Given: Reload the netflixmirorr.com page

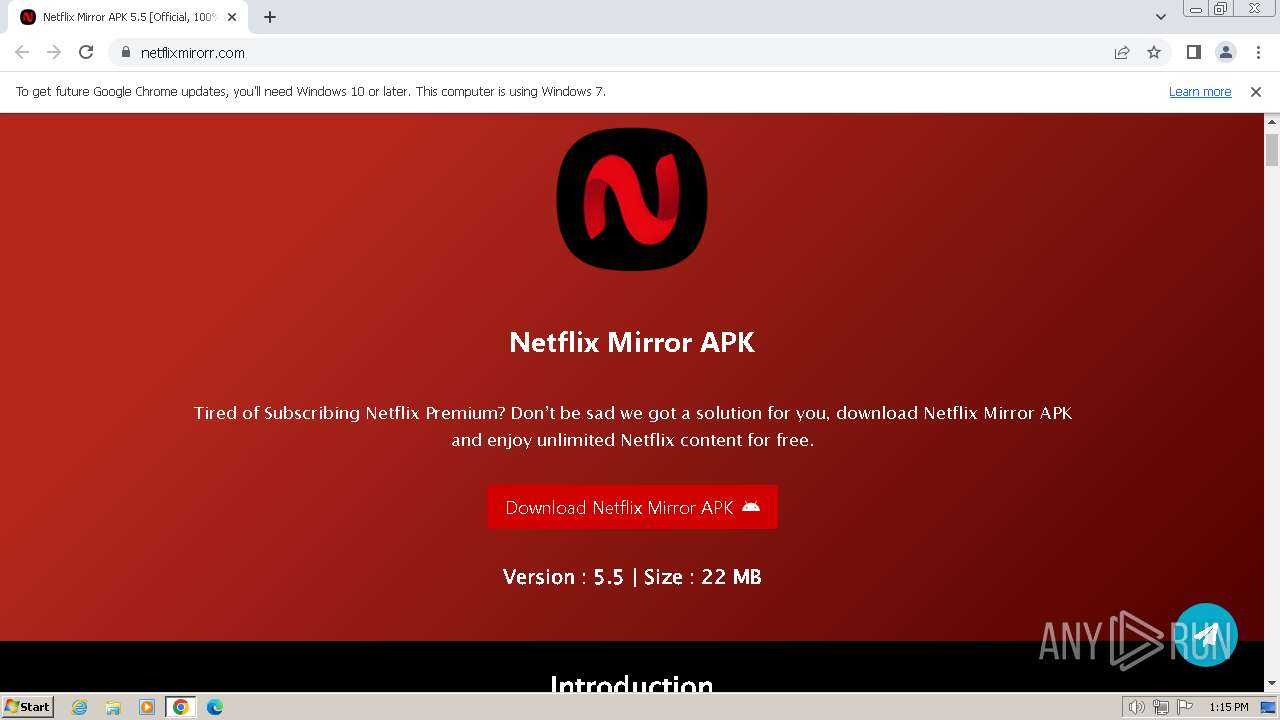Looking at the screenshot, I should 86,52.
